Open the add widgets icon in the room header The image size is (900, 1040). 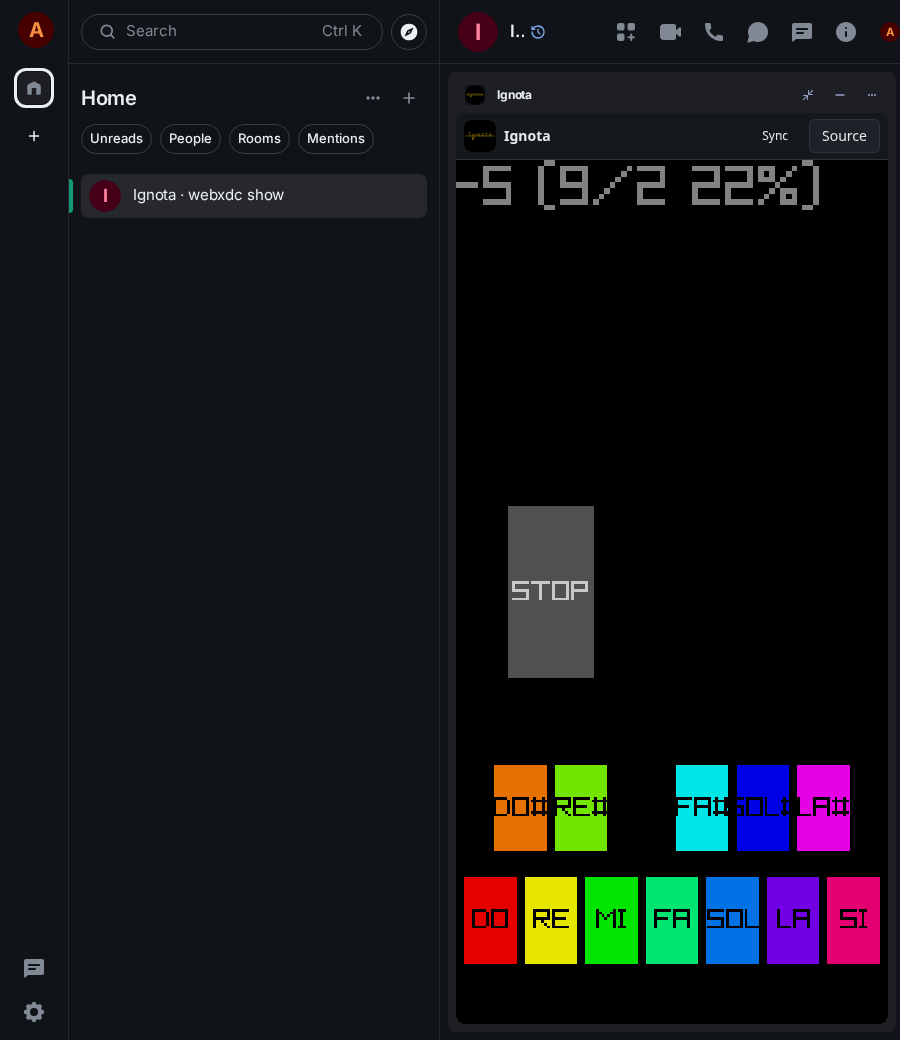tap(626, 32)
